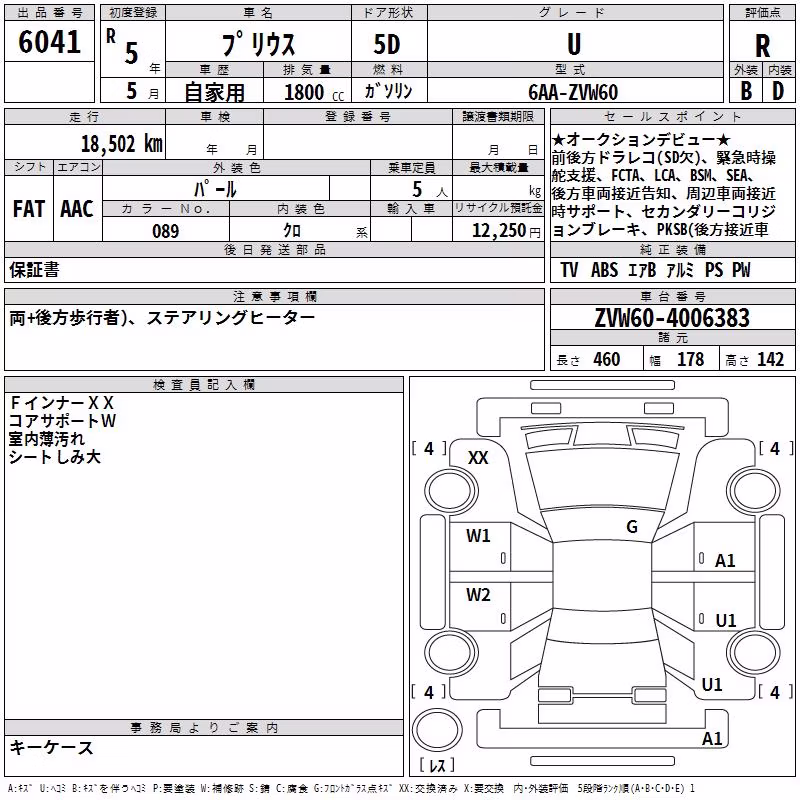Select the grade value U
The height and width of the screenshot is (800, 800).
click(x=574, y=44)
